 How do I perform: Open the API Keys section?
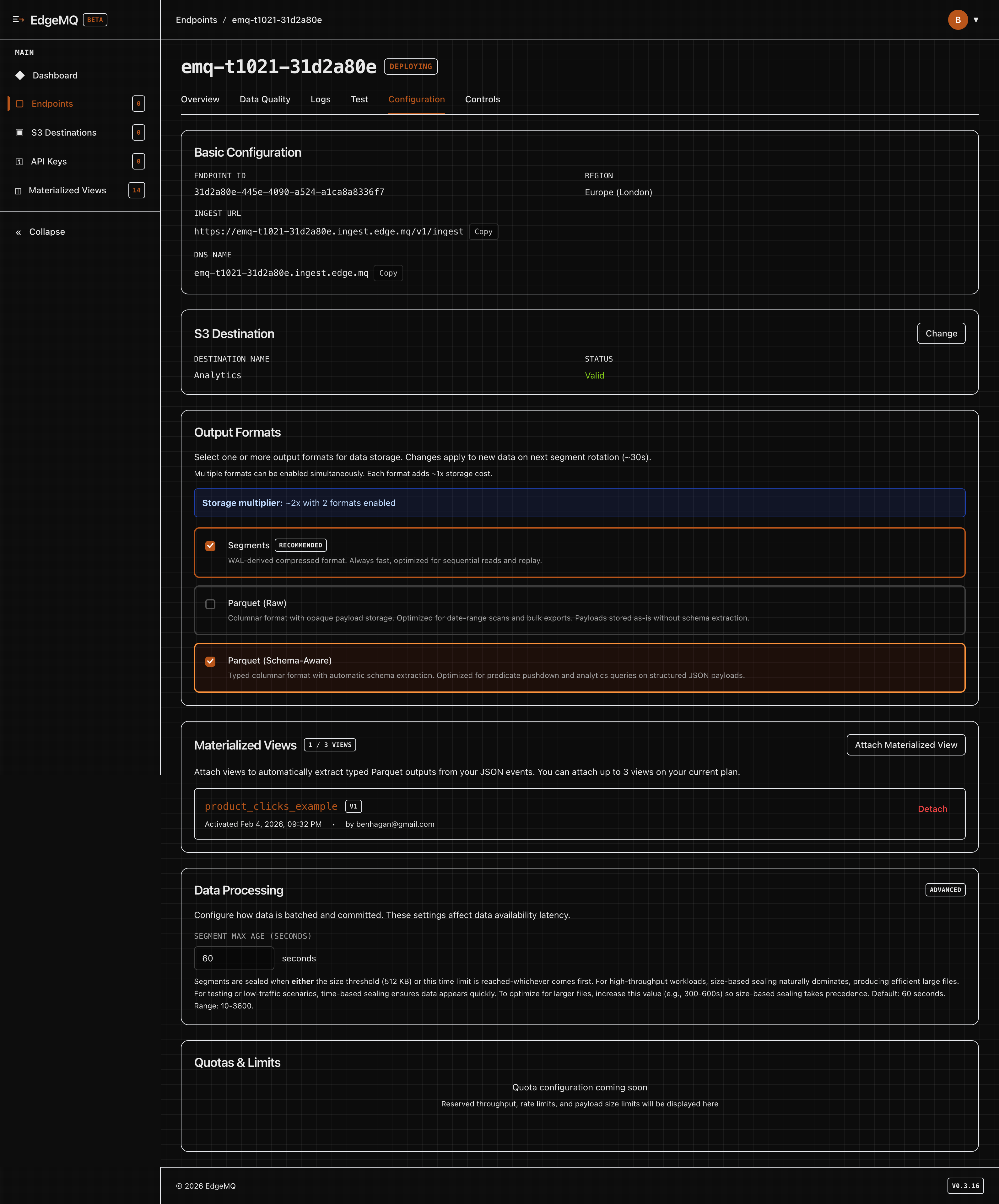[49, 161]
